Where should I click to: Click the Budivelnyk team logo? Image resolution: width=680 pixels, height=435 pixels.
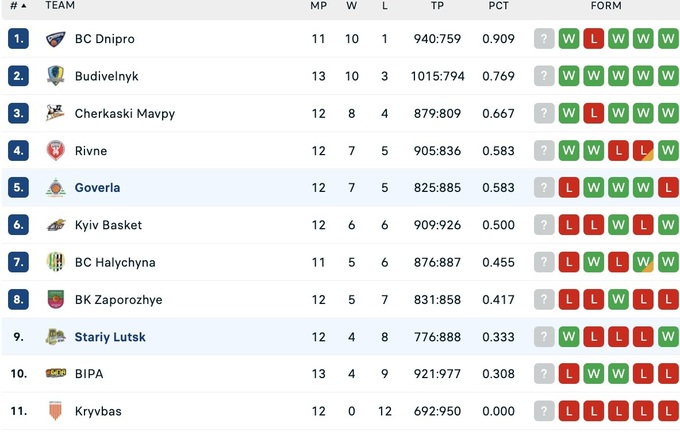coord(56,76)
